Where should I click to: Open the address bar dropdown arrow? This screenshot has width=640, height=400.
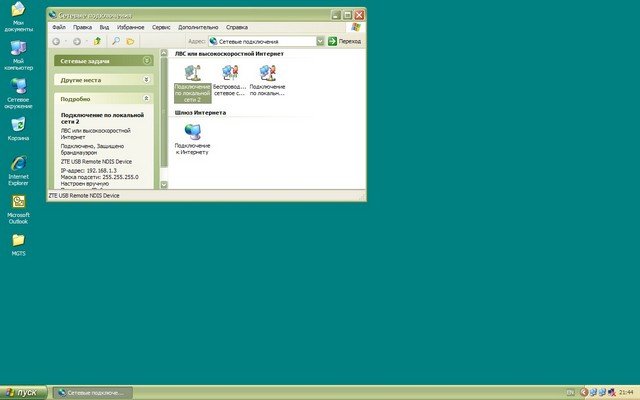[320, 41]
